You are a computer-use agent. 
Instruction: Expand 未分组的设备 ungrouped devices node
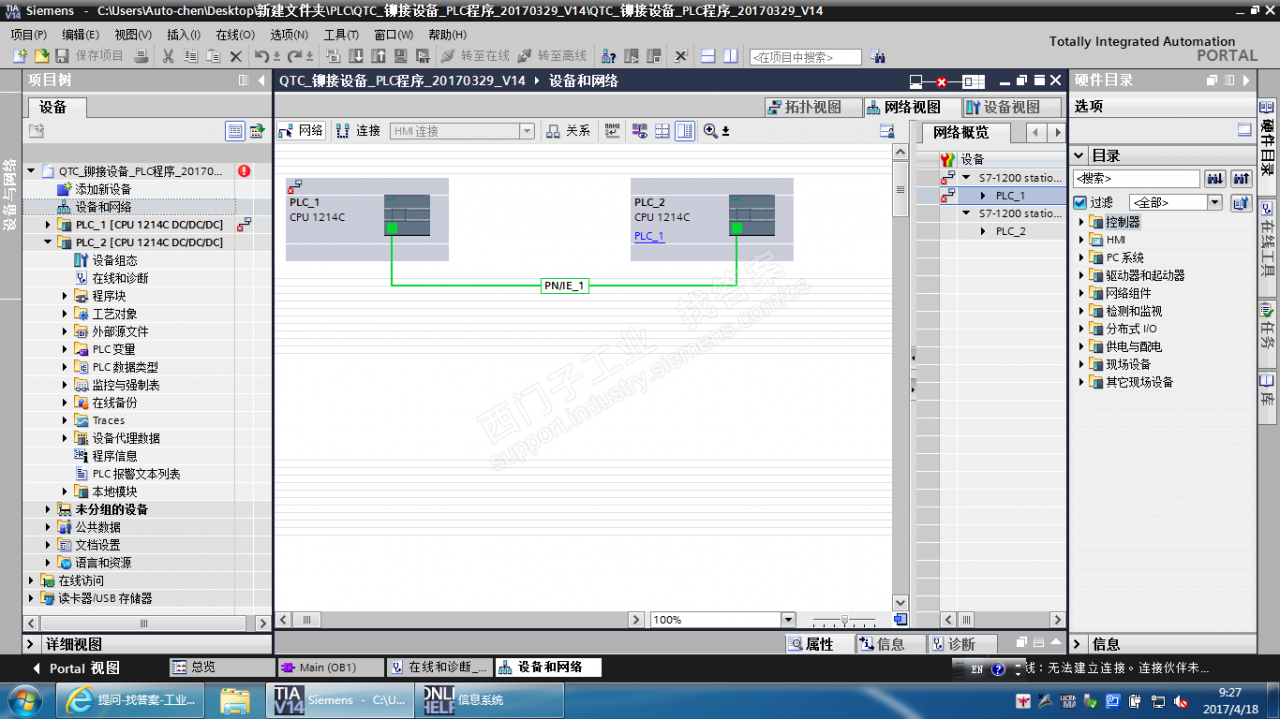click(x=47, y=509)
